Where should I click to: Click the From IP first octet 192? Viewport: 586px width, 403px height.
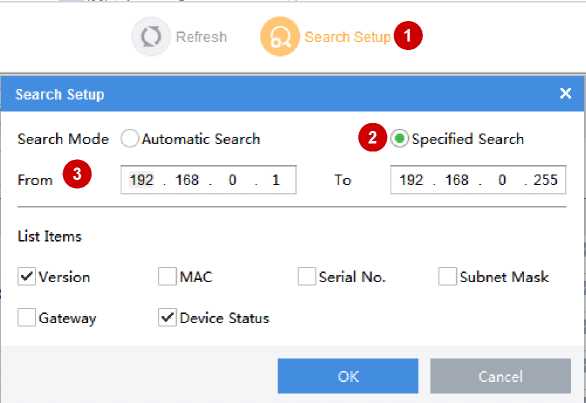point(142,180)
